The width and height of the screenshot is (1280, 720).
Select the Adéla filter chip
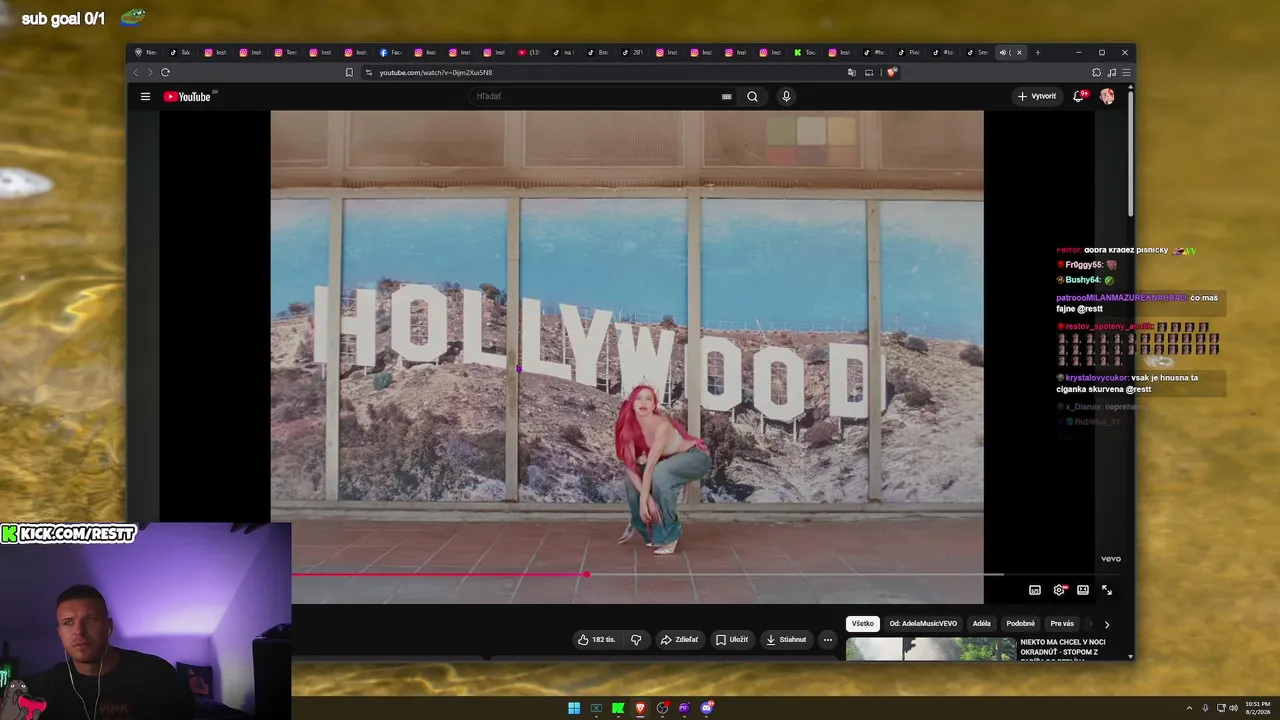982,624
